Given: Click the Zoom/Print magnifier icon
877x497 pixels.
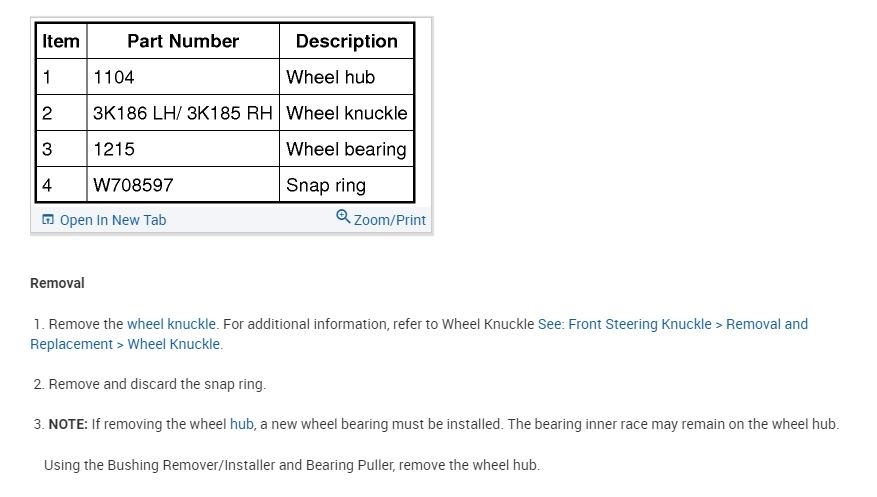Looking at the screenshot, I should [x=343, y=217].
